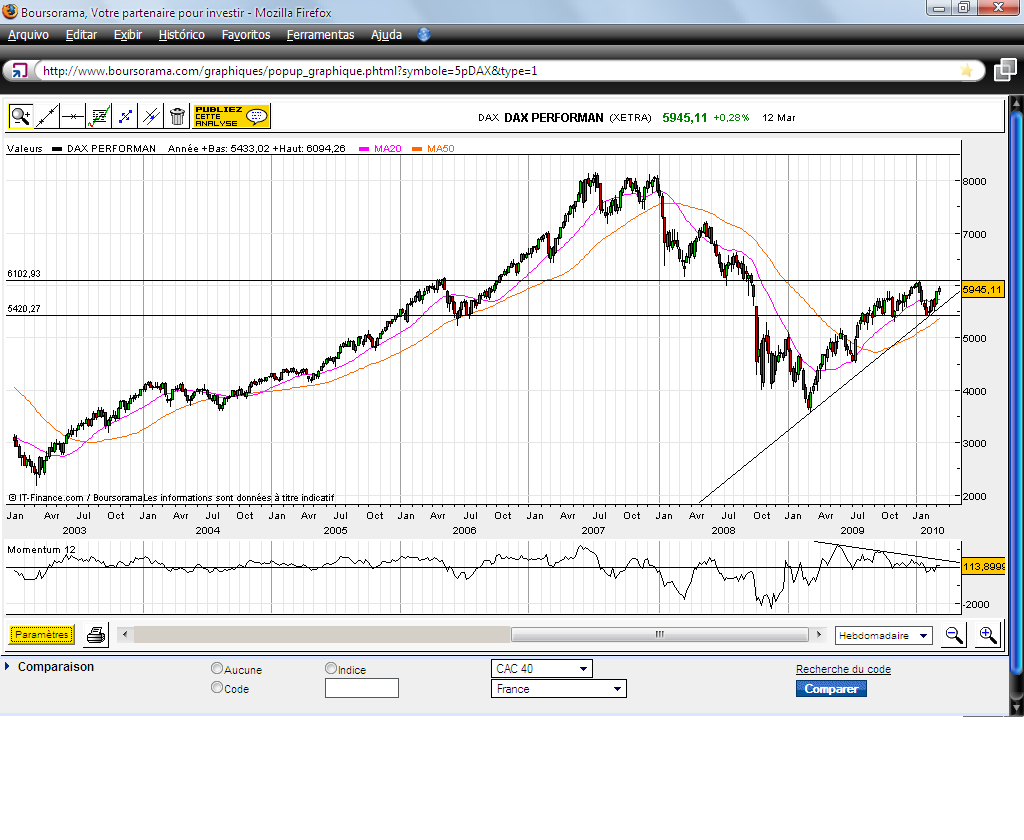Image resolution: width=1024 pixels, height=840 pixels.
Task: Click the site identity icon in address bar
Action: 20,71
